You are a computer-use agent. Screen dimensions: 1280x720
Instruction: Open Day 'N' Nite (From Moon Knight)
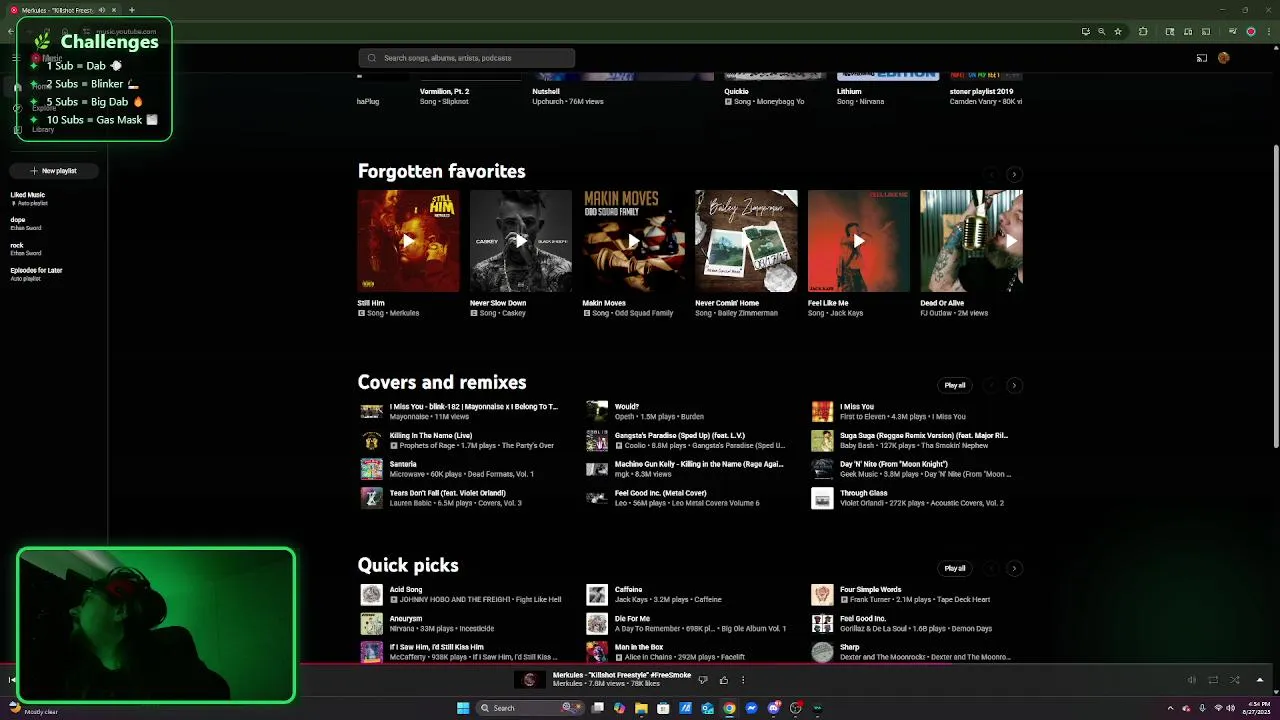[894, 464]
